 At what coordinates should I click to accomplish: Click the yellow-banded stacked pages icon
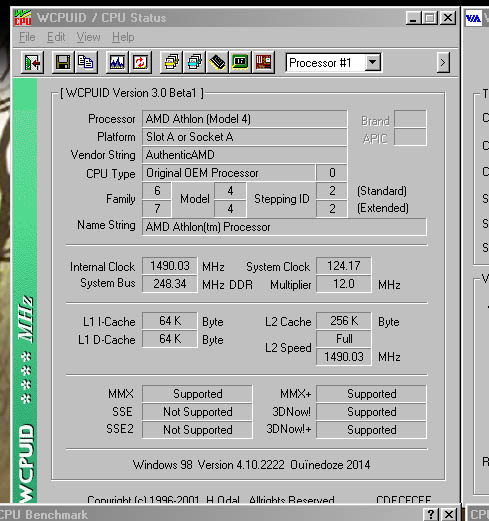click(x=171, y=62)
